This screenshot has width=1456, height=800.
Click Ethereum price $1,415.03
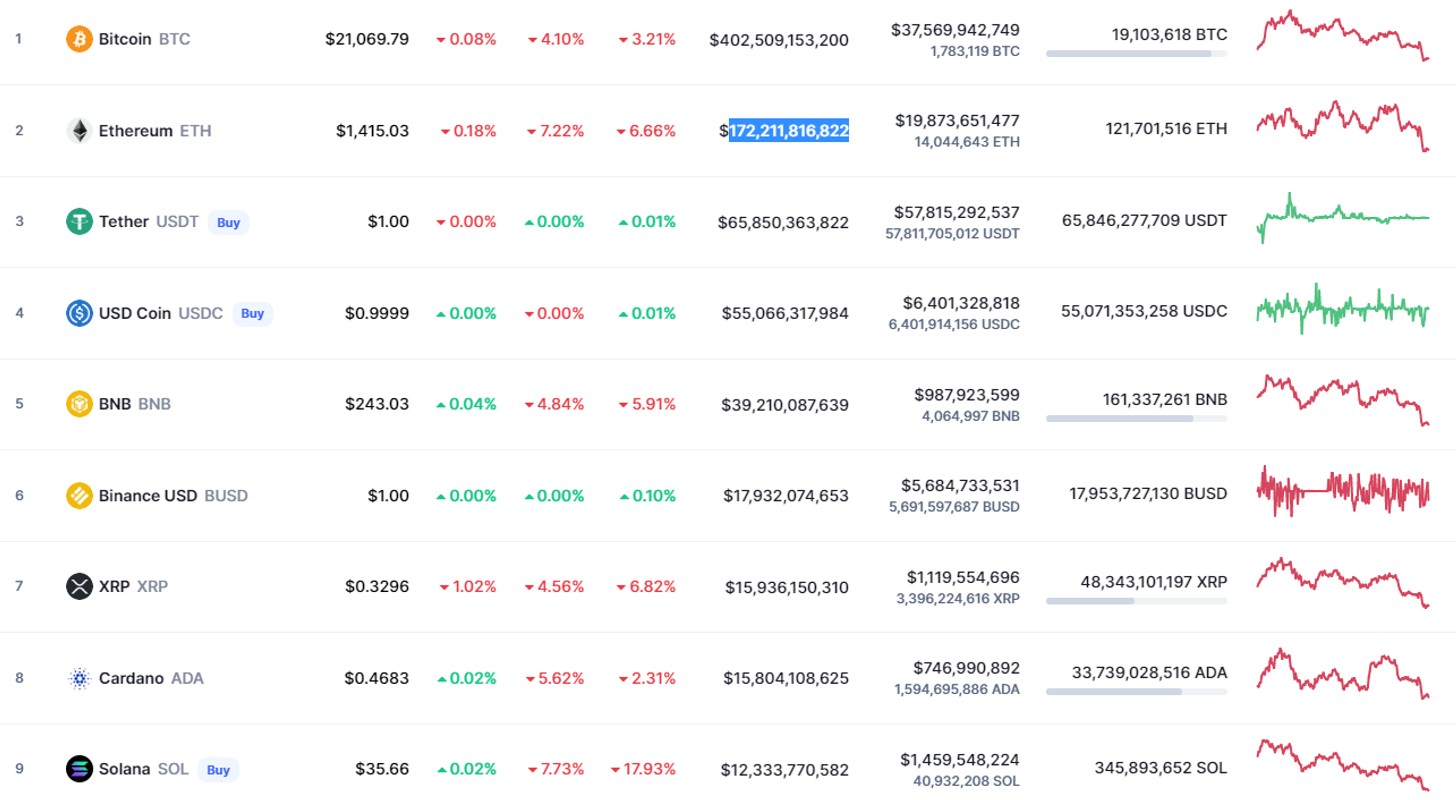[372, 131]
